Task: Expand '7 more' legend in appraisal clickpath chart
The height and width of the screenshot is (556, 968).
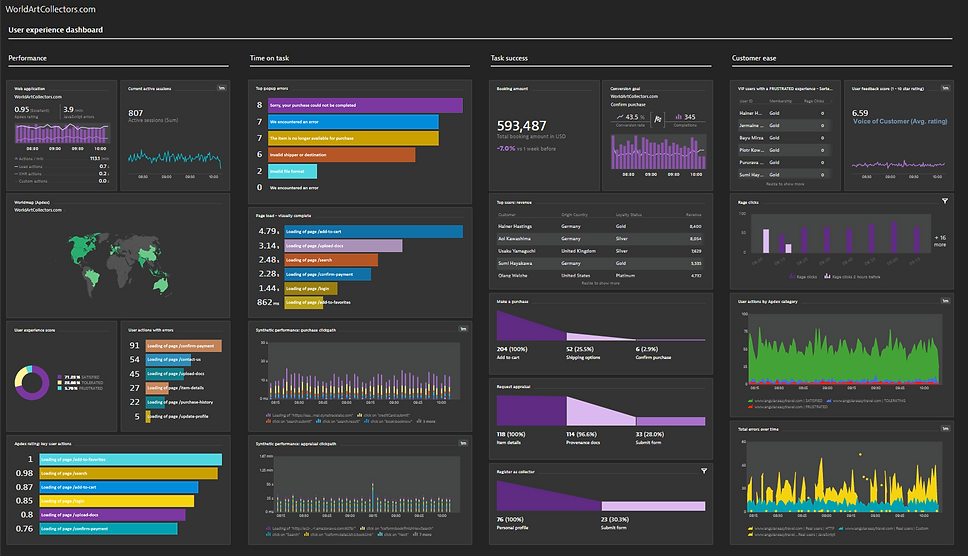Action: click(424, 534)
